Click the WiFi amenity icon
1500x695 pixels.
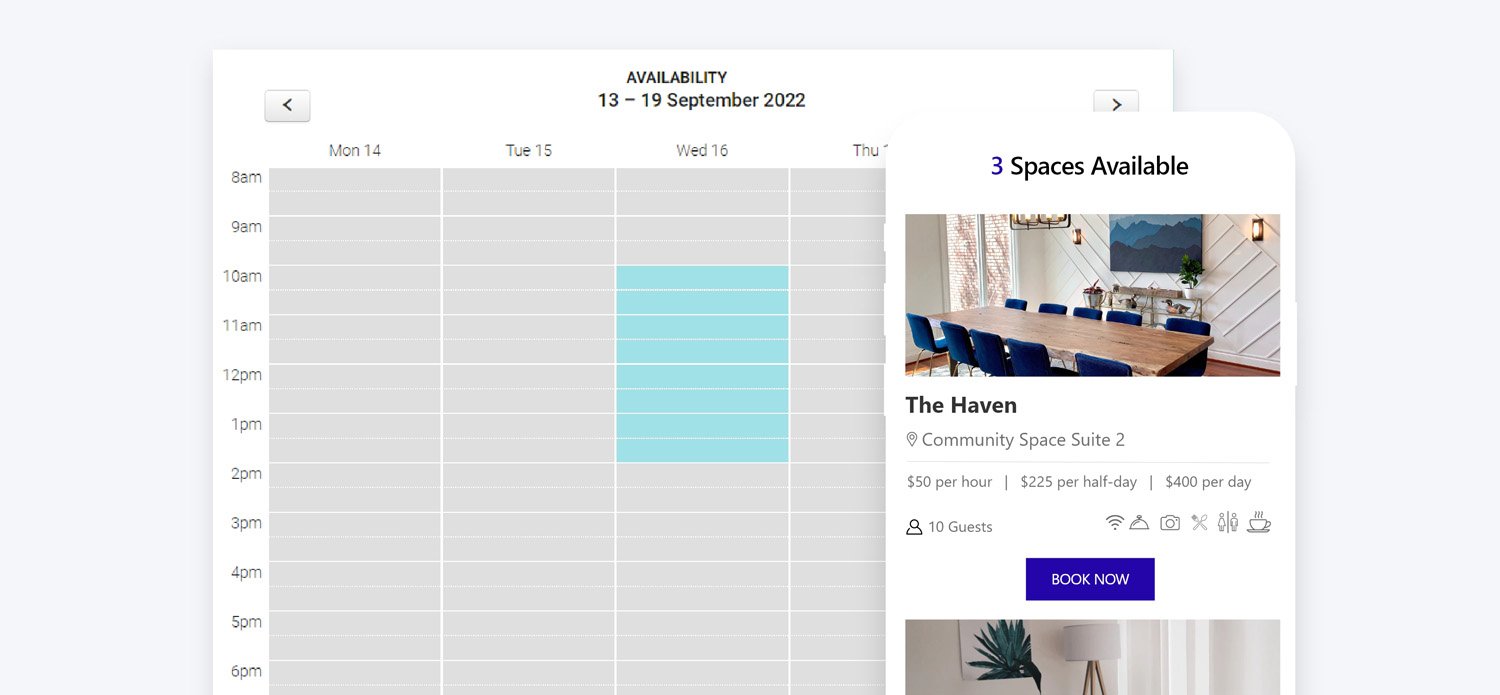click(x=1114, y=522)
